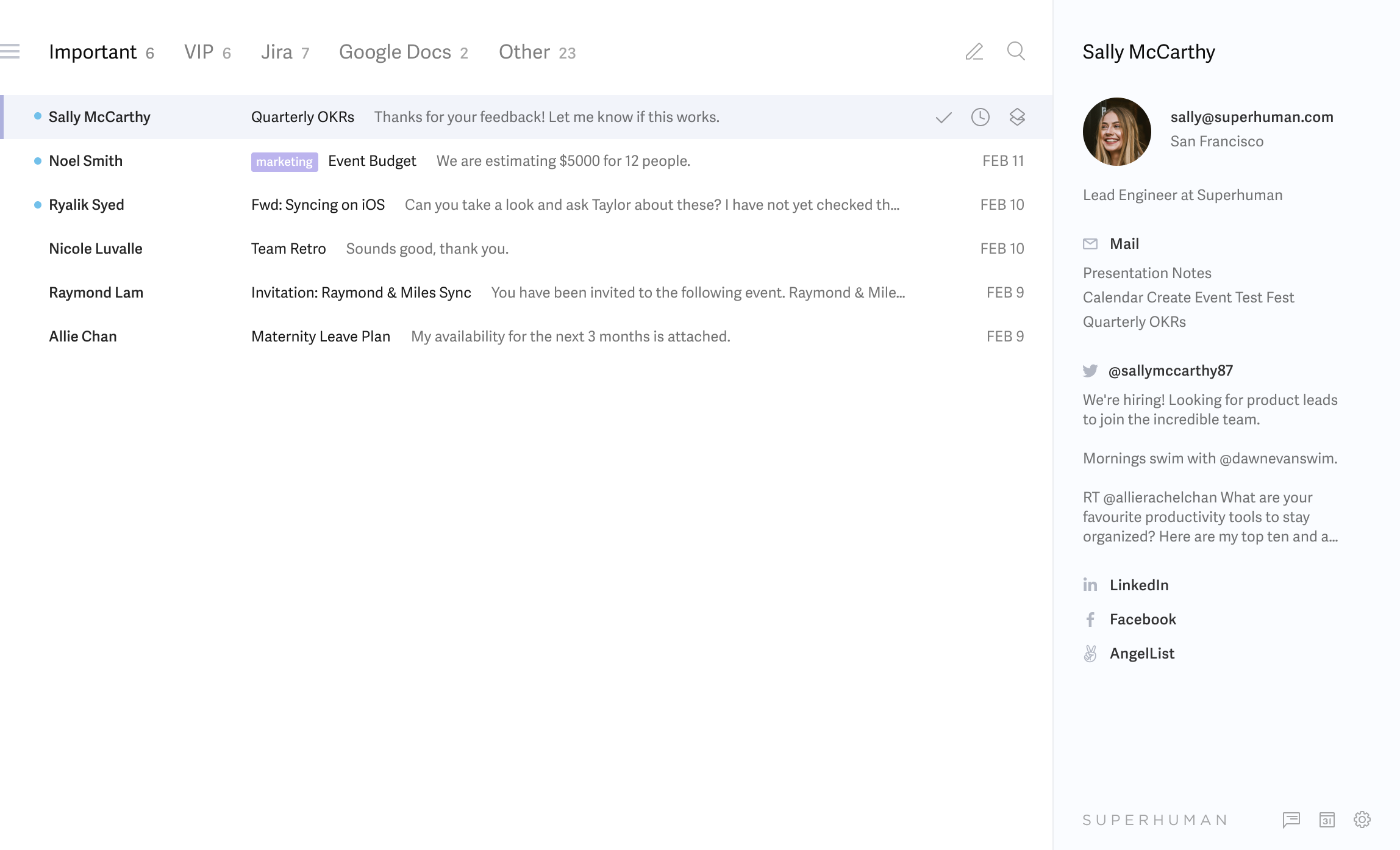Image resolution: width=1400 pixels, height=850 pixels.
Task: Toggle the unread dot beside Ryalik Syed
Action: pyautogui.click(x=37, y=204)
